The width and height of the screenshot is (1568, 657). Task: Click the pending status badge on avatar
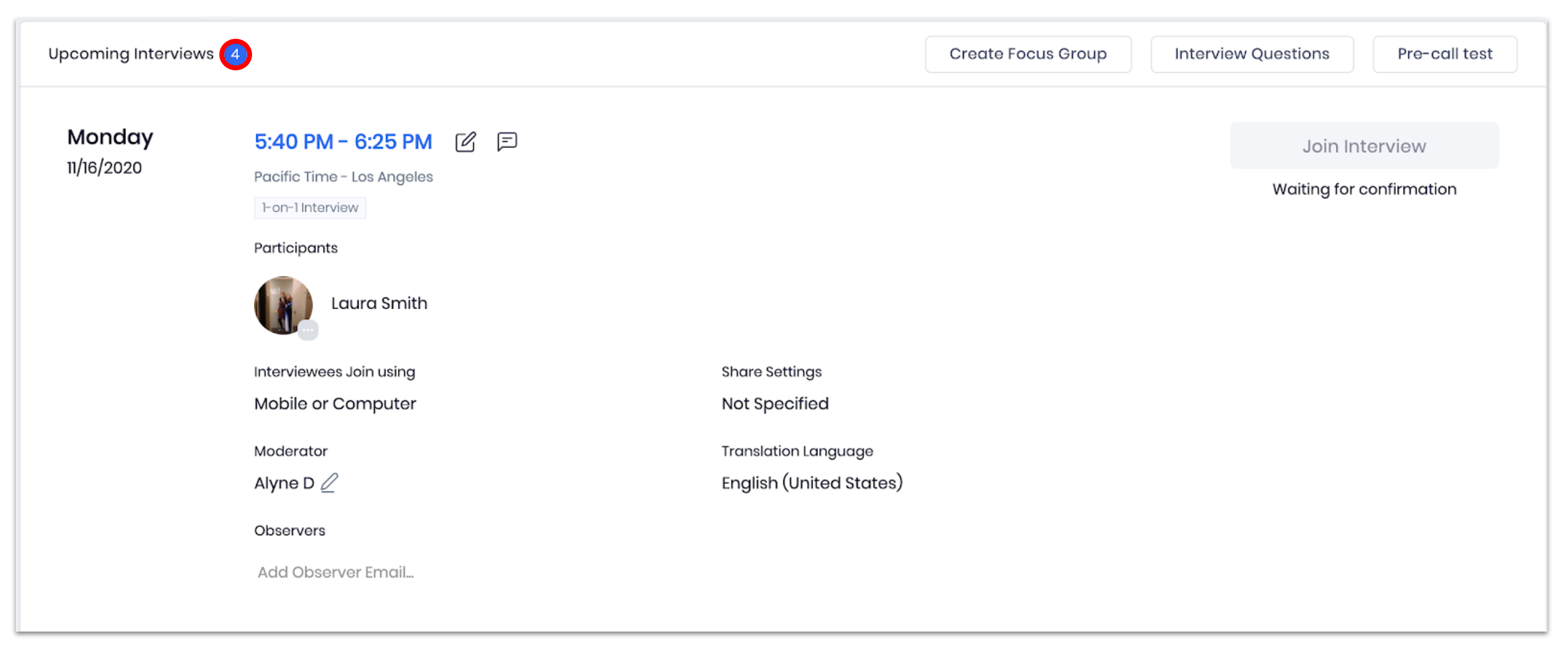tap(308, 330)
